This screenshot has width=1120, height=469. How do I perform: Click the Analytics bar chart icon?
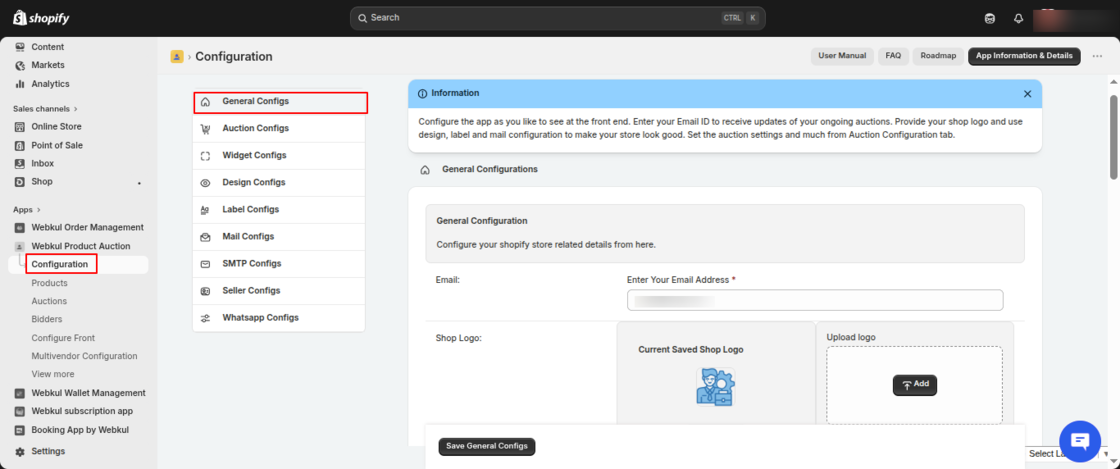[20, 84]
